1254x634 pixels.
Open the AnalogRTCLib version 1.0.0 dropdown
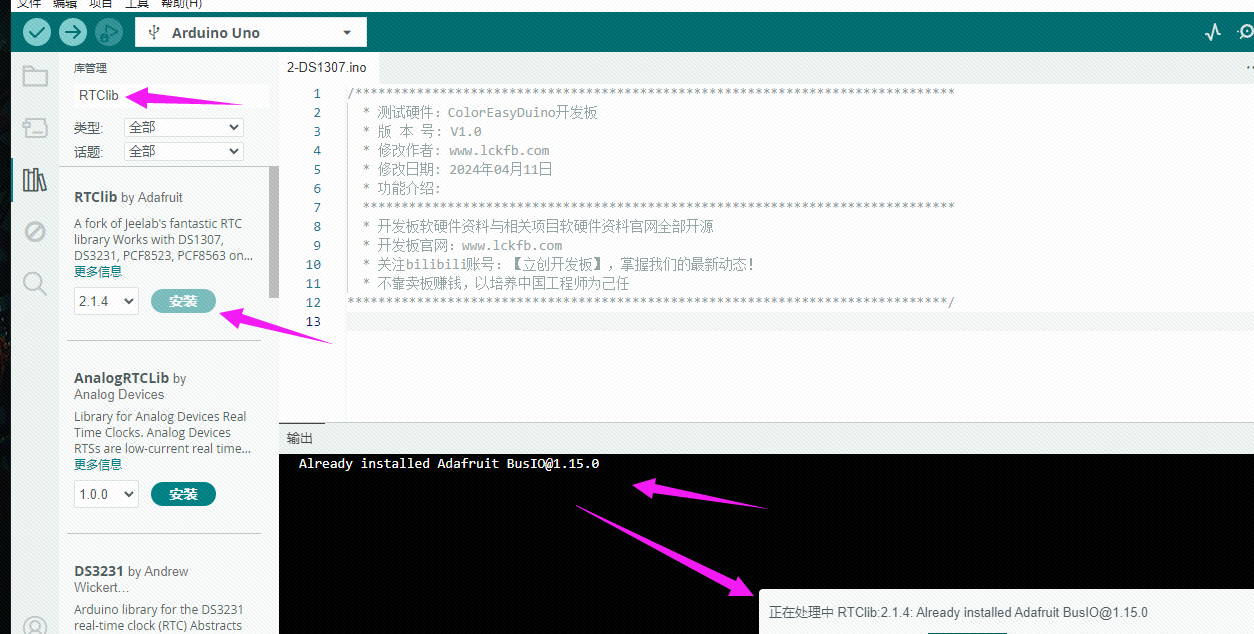[x=106, y=494]
